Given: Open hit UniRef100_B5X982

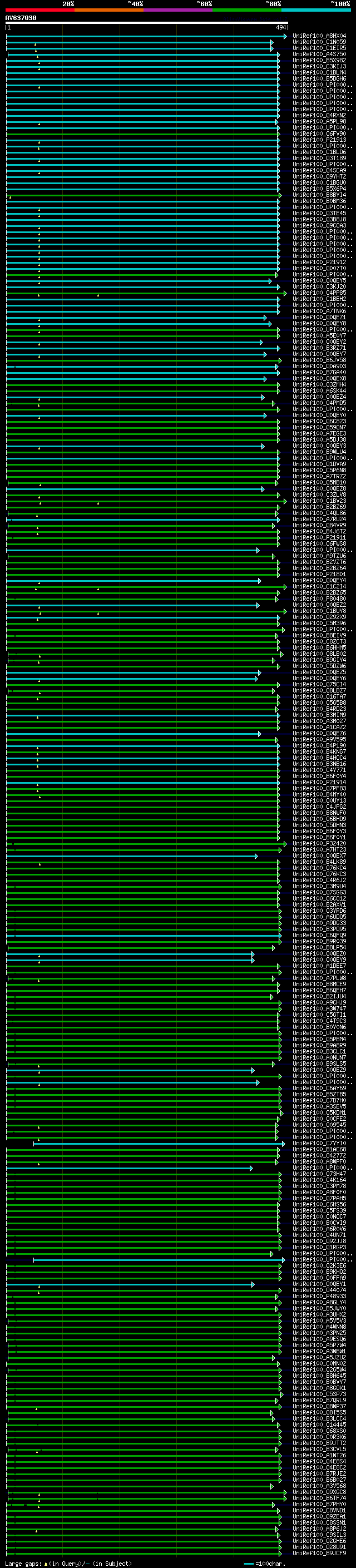Looking at the screenshot, I should click(319, 60).
